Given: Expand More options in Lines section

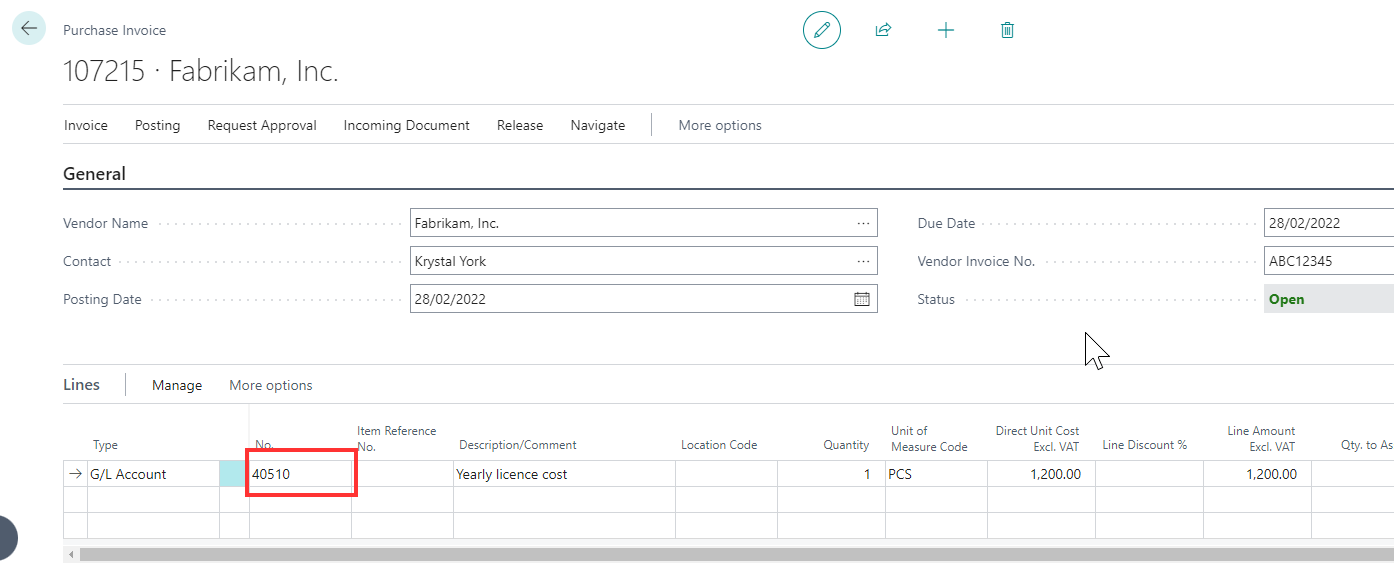Looking at the screenshot, I should (271, 385).
